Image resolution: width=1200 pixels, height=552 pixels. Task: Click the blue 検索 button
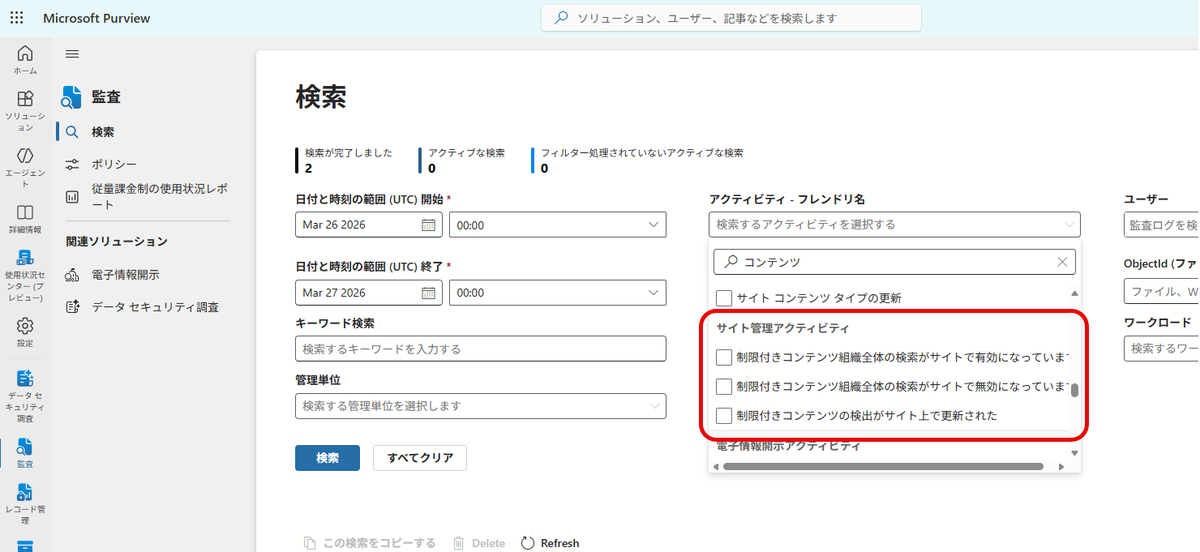pyautogui.click(x=327, y=458)
